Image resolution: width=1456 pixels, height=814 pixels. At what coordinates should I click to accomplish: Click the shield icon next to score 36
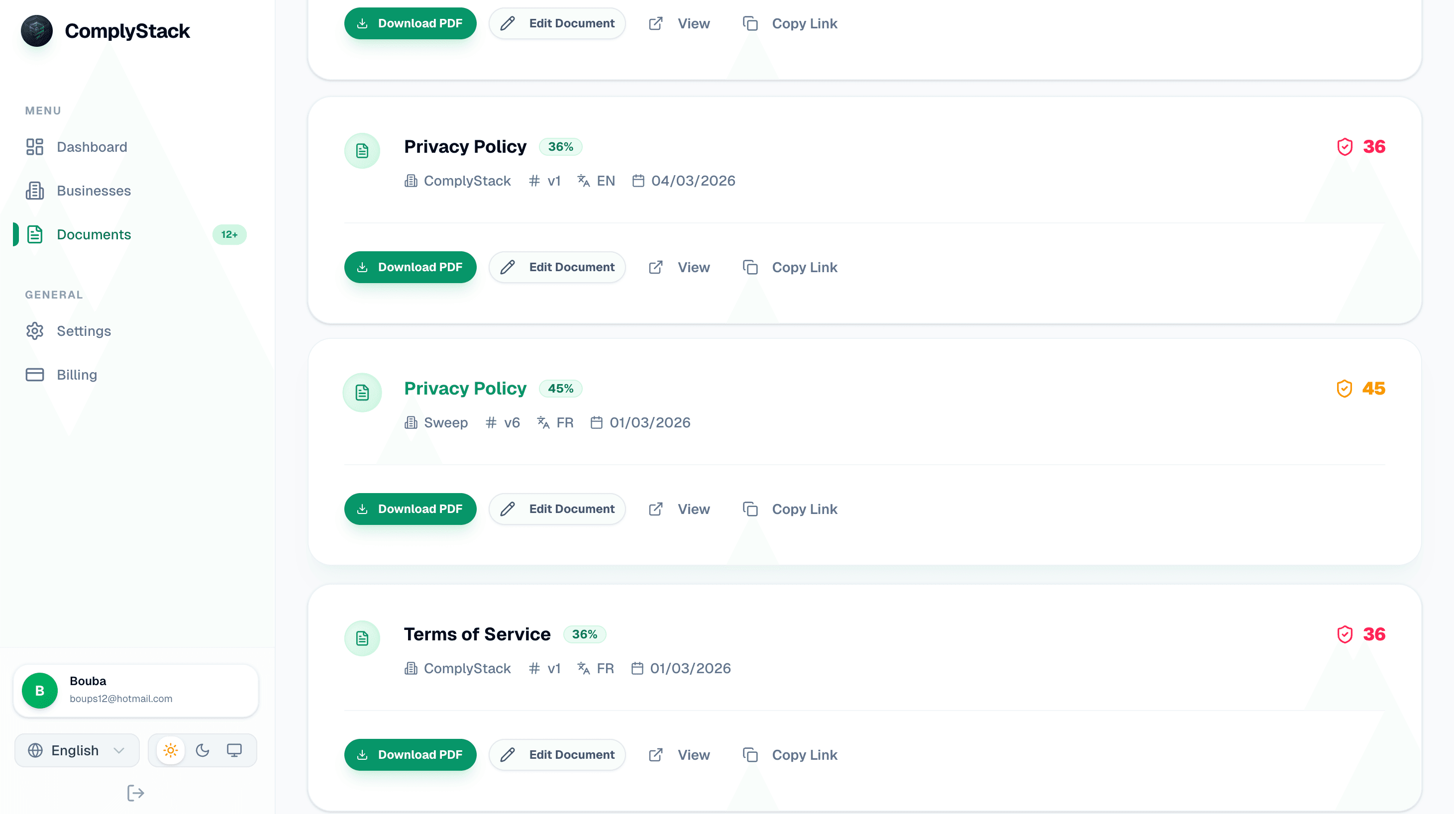pos(1345,146)
